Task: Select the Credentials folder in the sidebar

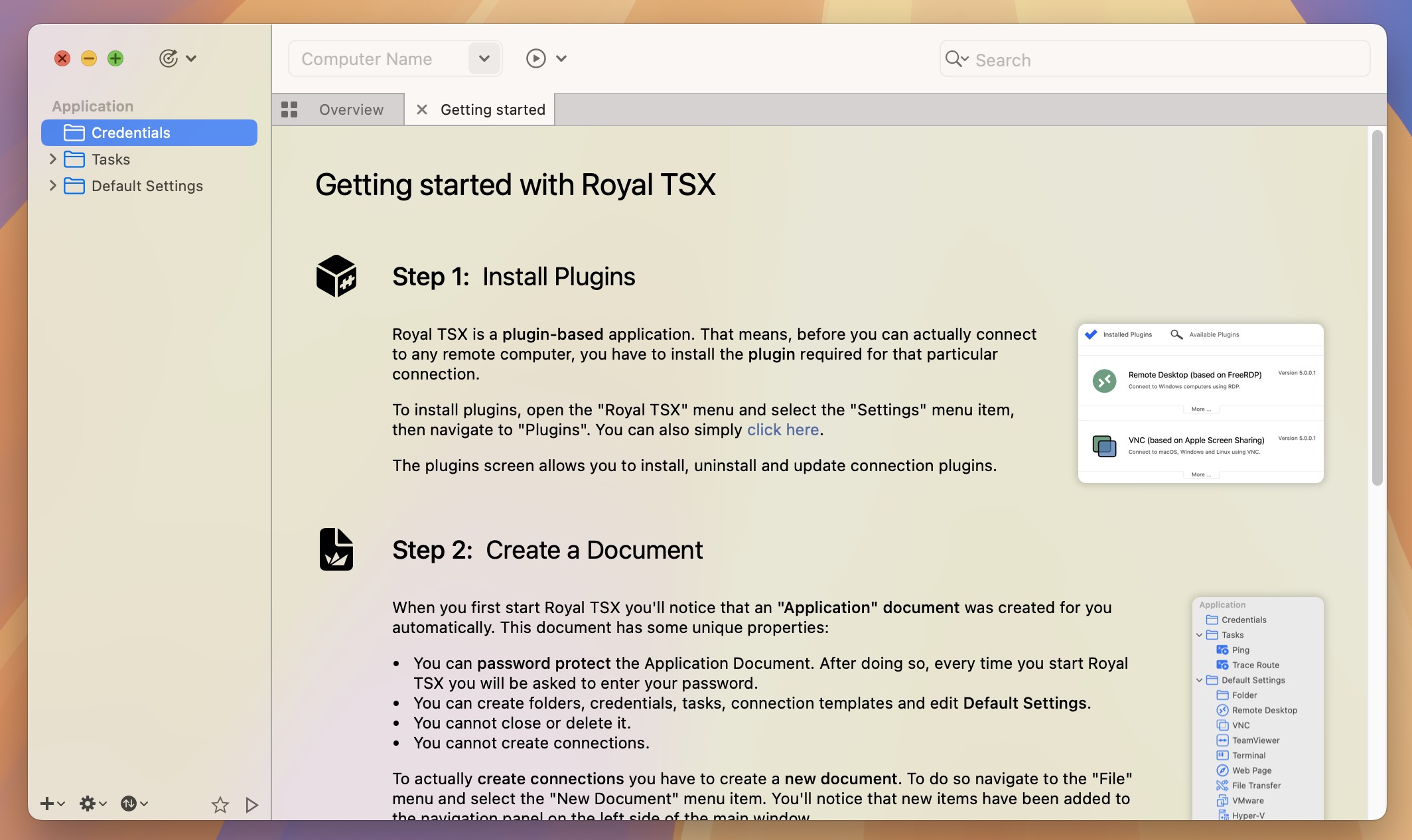Action: tap(149, 133)
